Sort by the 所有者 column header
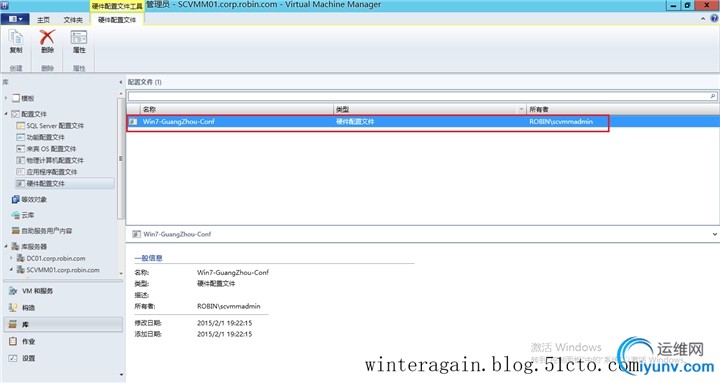720x383 pixels. pyautogui.click(x=623, y=109)
